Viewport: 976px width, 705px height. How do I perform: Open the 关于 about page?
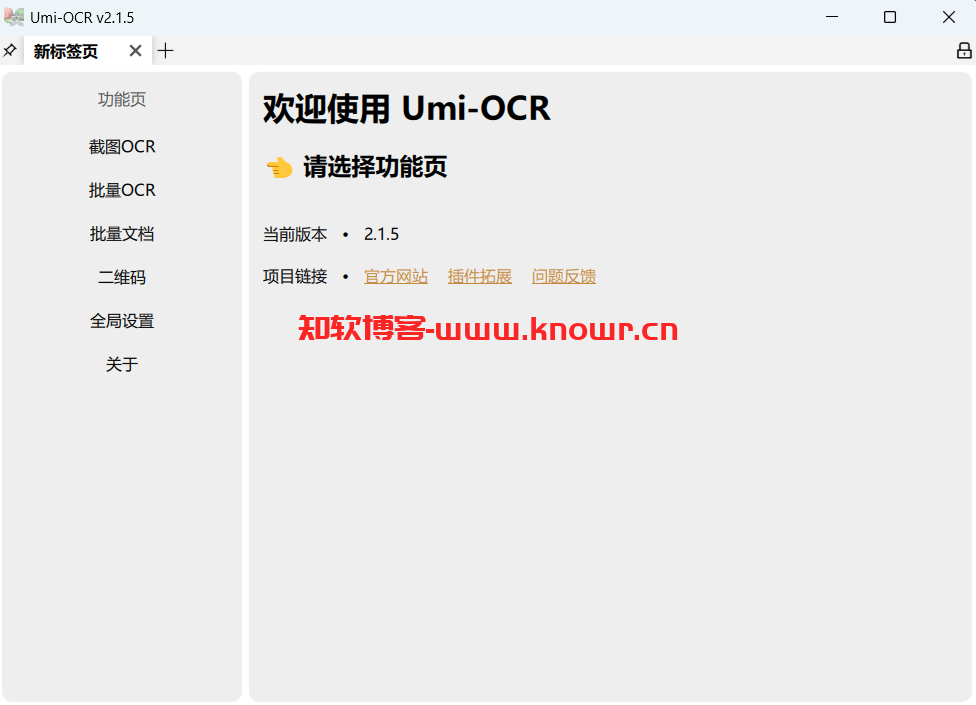pos(122,365)
